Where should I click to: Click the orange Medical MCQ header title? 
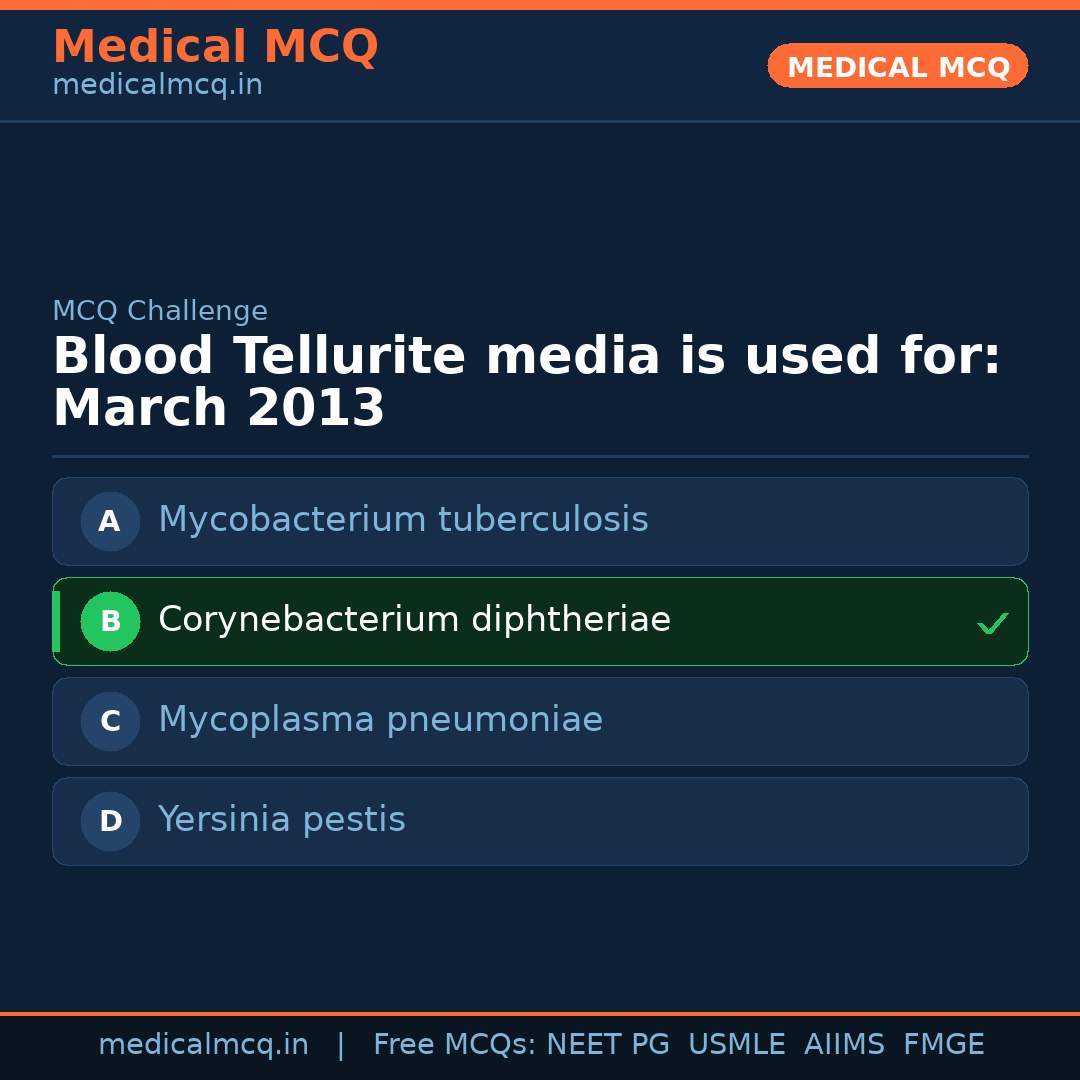215,47
